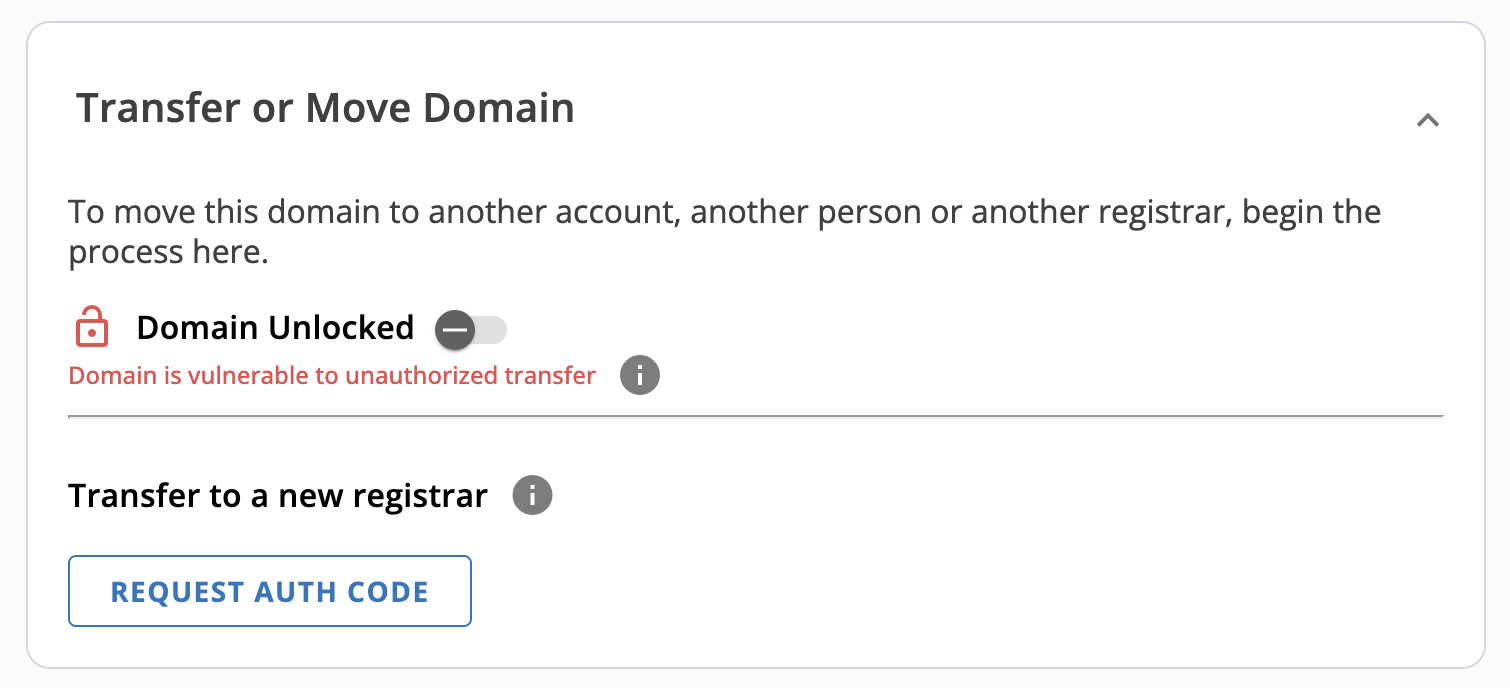The width and height of the screenshot is (1510, 688).
Task: Click the red unauthorized transfer warning text
Action: click(332, 376)
